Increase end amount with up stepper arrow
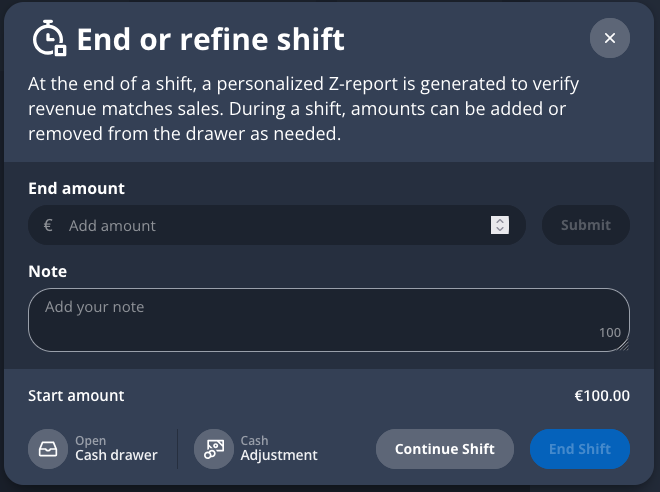This screenshot has width=660, height=492. point(500,221)
